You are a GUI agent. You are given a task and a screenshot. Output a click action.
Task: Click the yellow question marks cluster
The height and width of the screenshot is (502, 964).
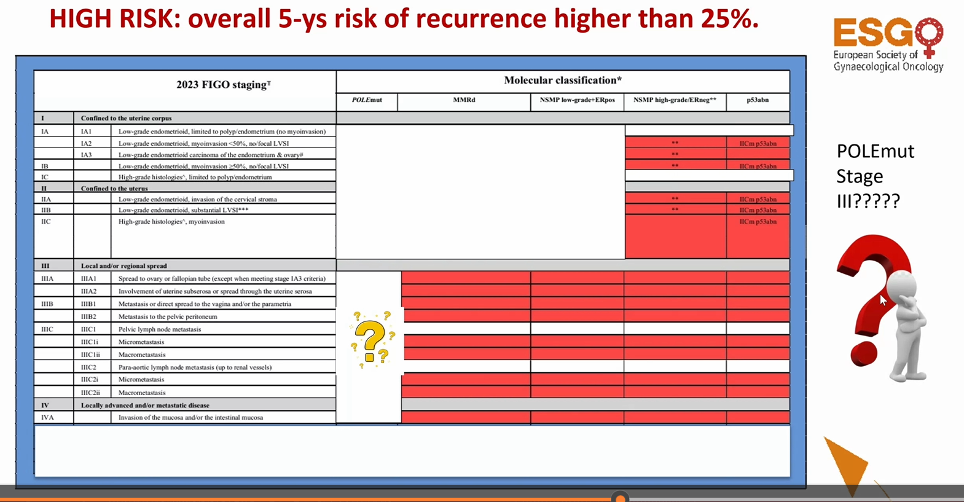[373, 339]
